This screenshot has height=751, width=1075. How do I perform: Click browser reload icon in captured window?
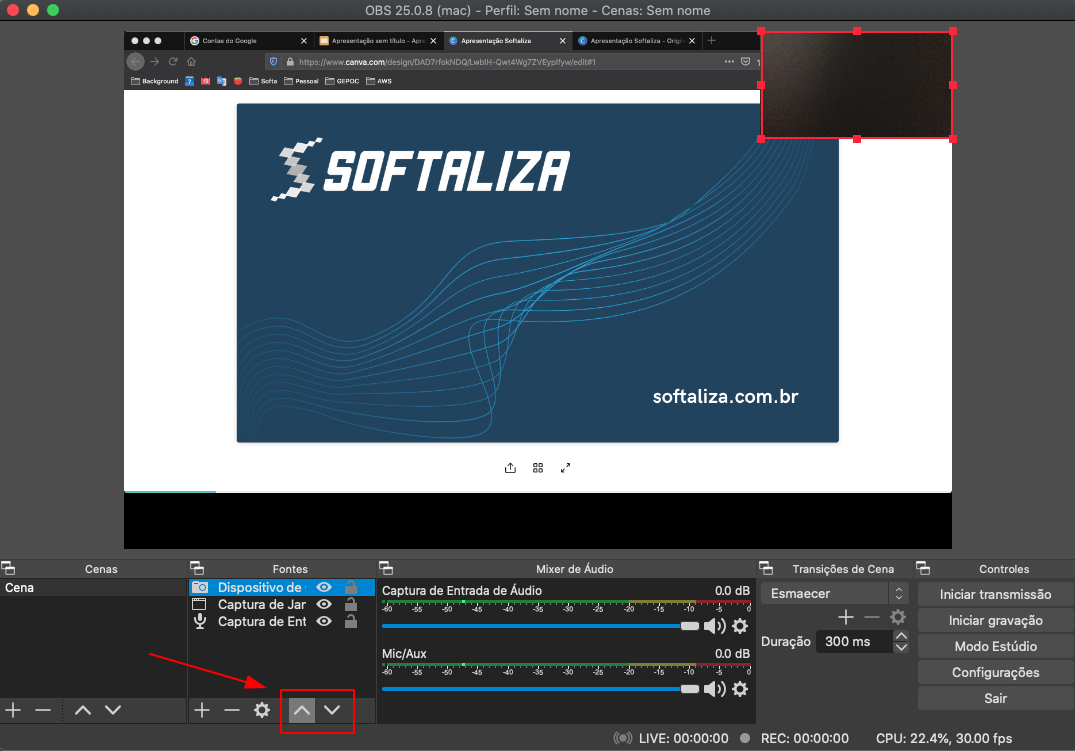point(173,62)
